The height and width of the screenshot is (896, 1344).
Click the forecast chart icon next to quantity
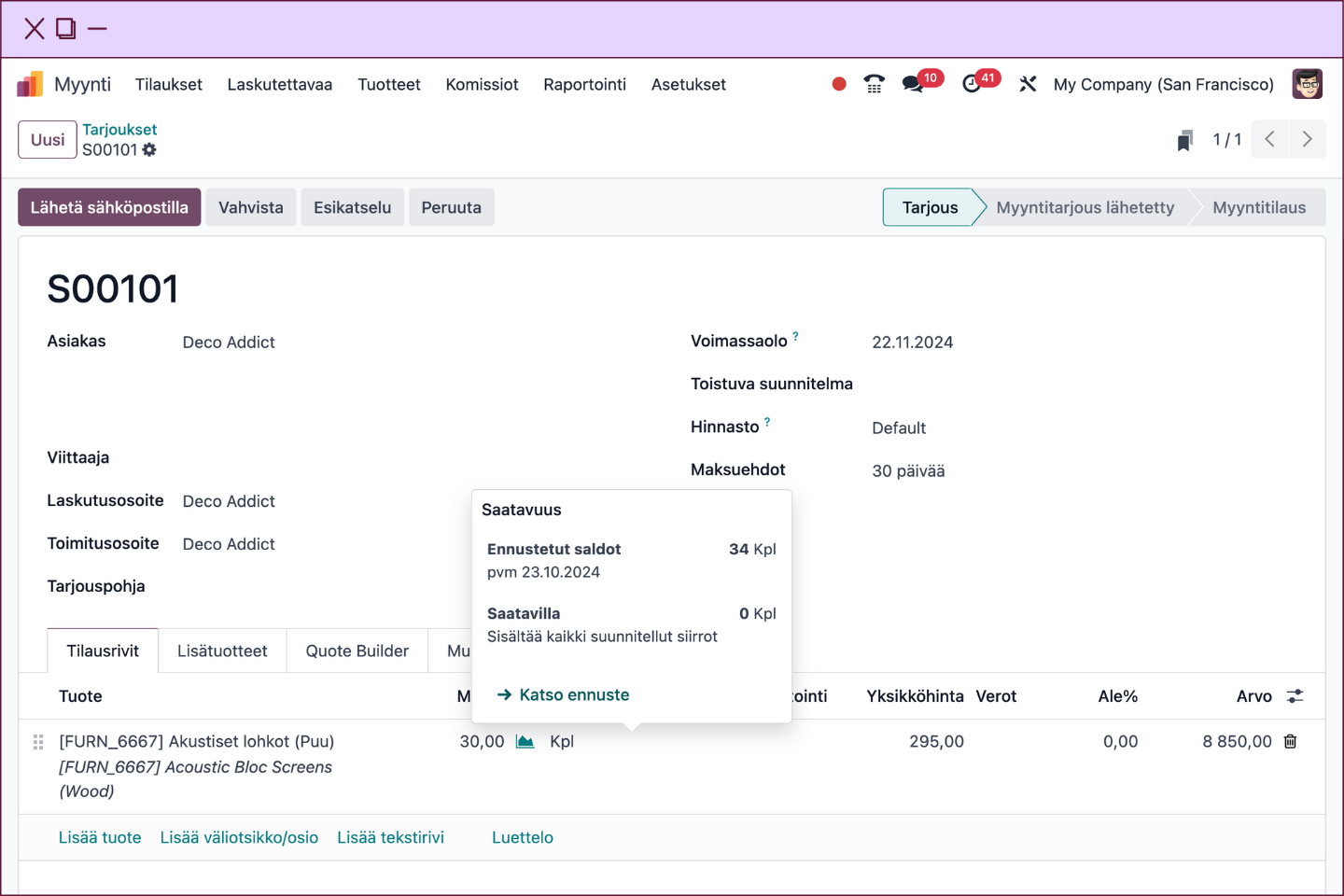coord(525,742)
